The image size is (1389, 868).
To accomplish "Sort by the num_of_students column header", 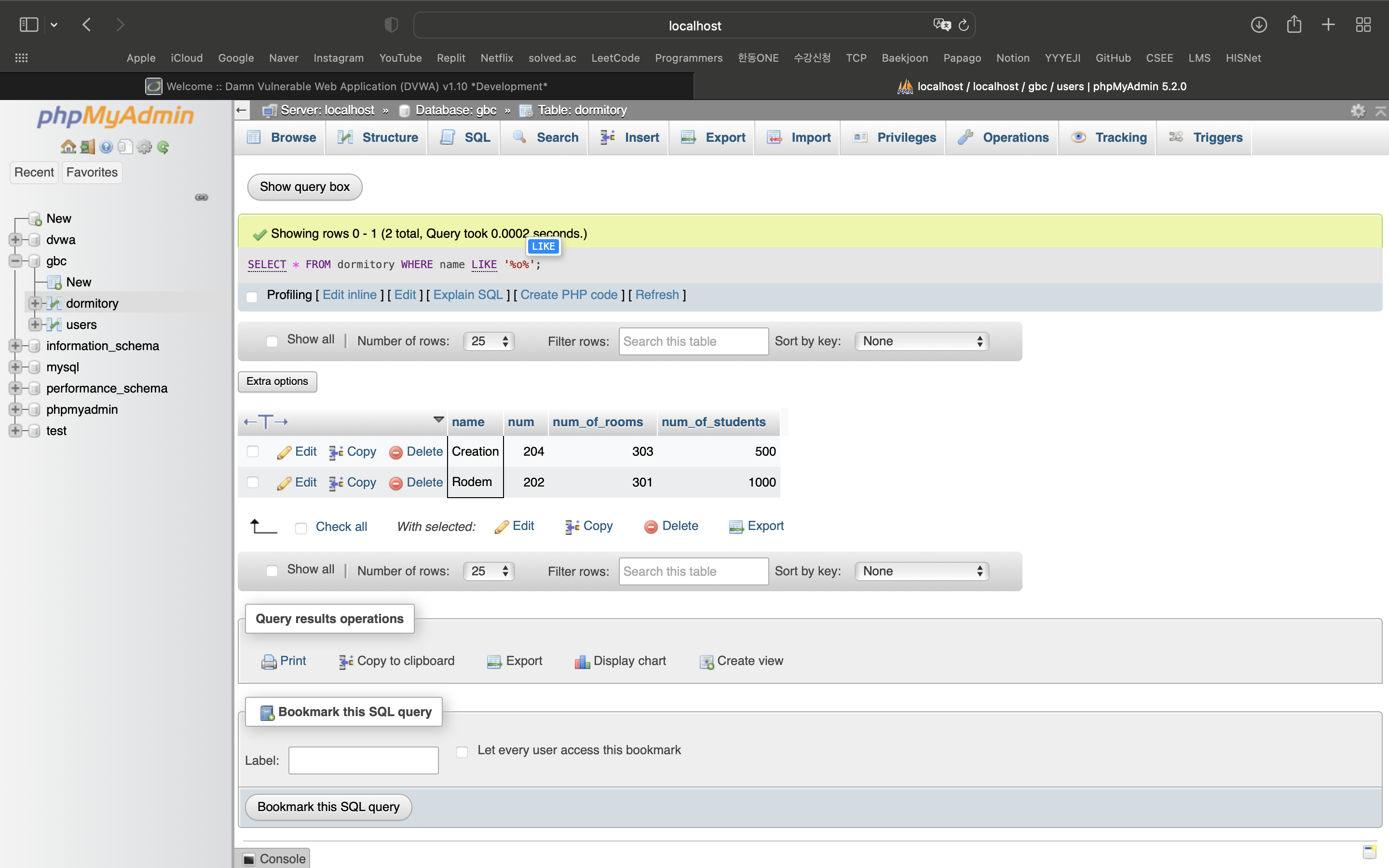I will [713, 422].
